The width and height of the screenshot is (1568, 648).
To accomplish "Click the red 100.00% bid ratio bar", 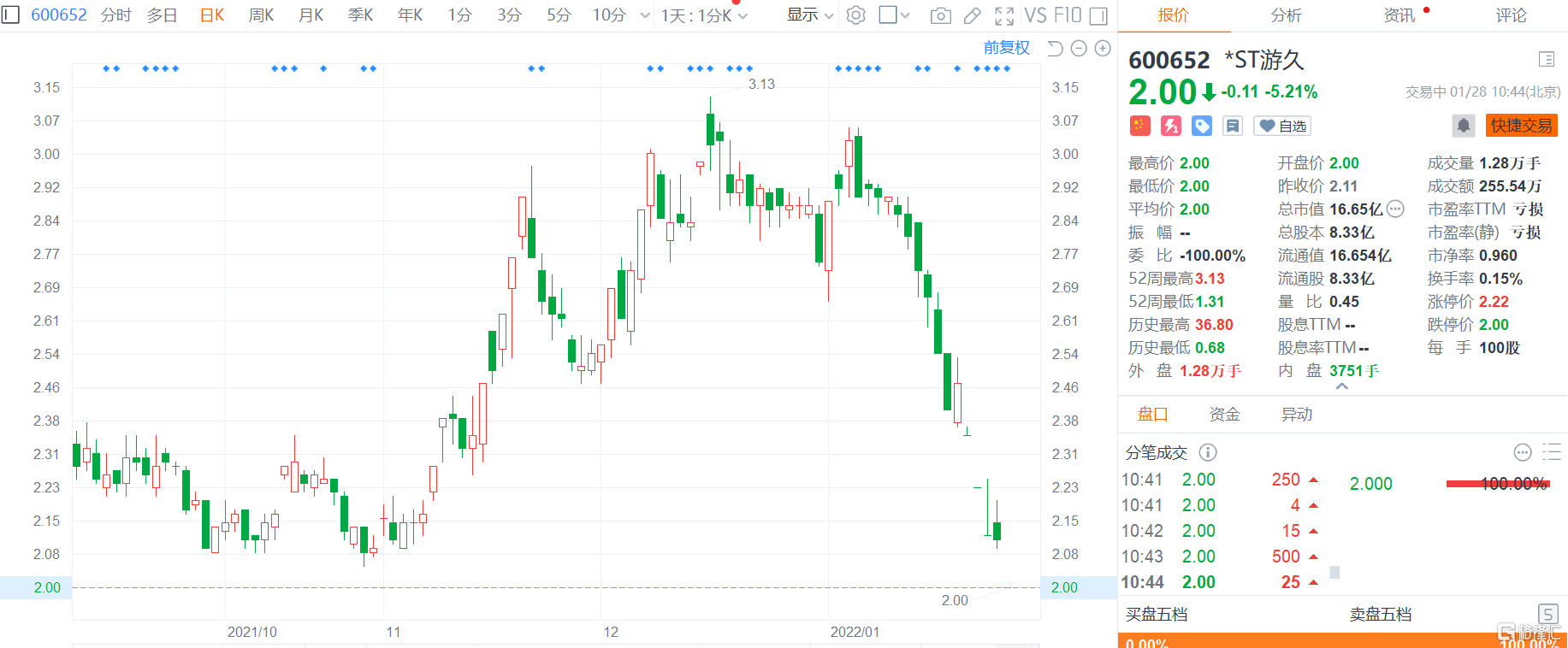I will pos(1498,484).
